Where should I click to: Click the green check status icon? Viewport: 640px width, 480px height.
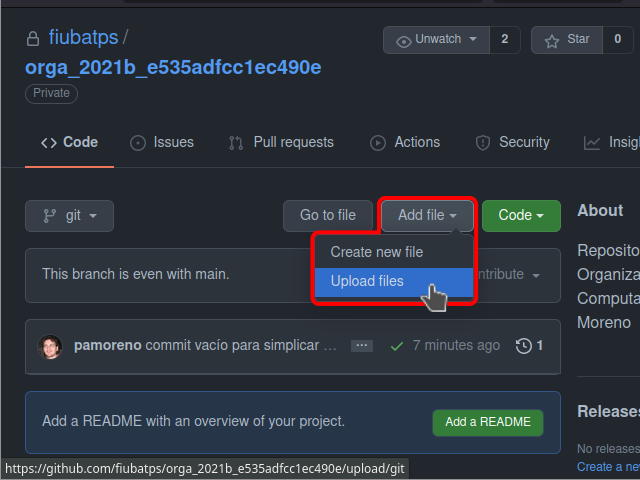tap(397, 346)
